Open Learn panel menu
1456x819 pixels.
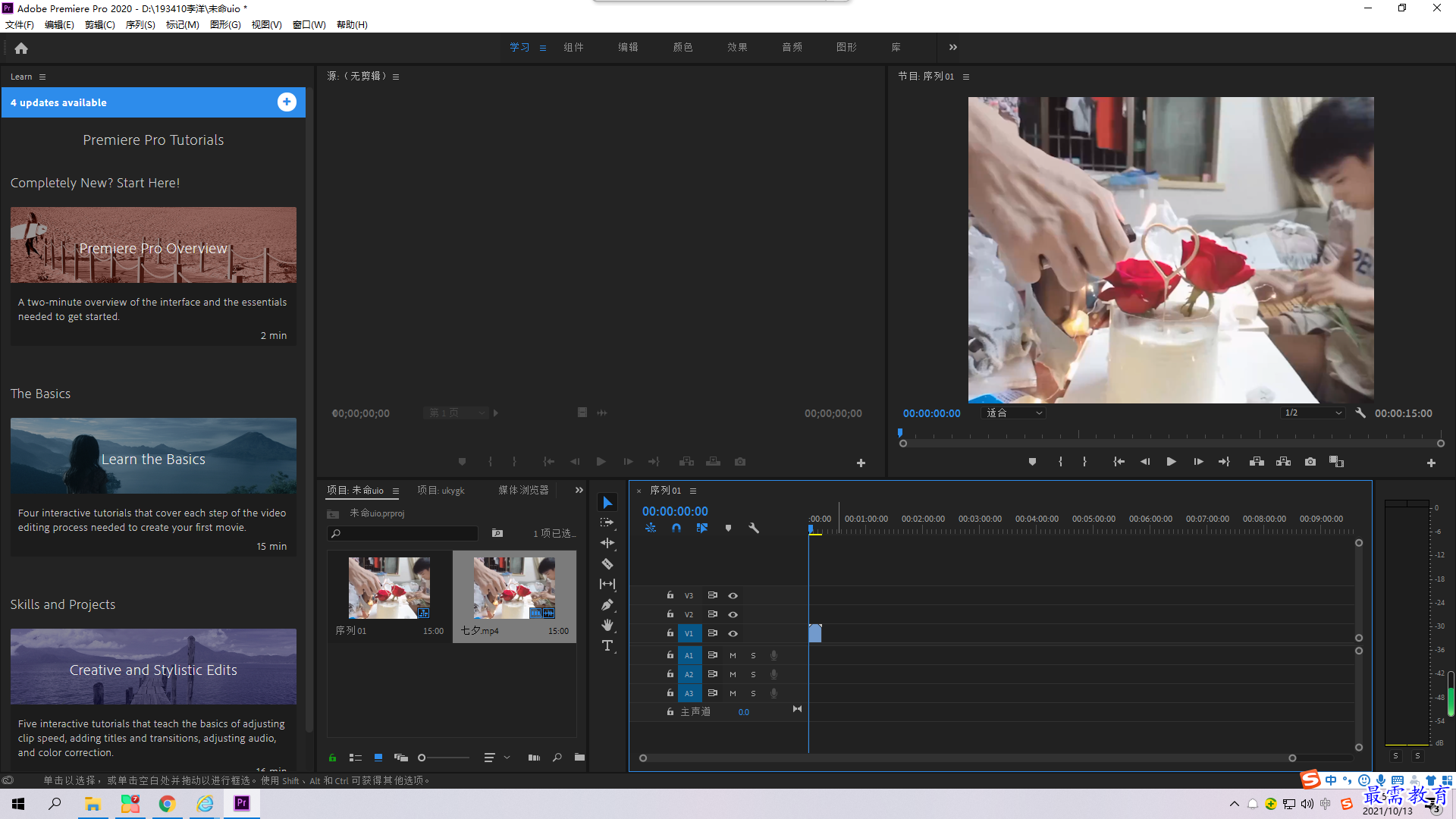tap(42, 77)
